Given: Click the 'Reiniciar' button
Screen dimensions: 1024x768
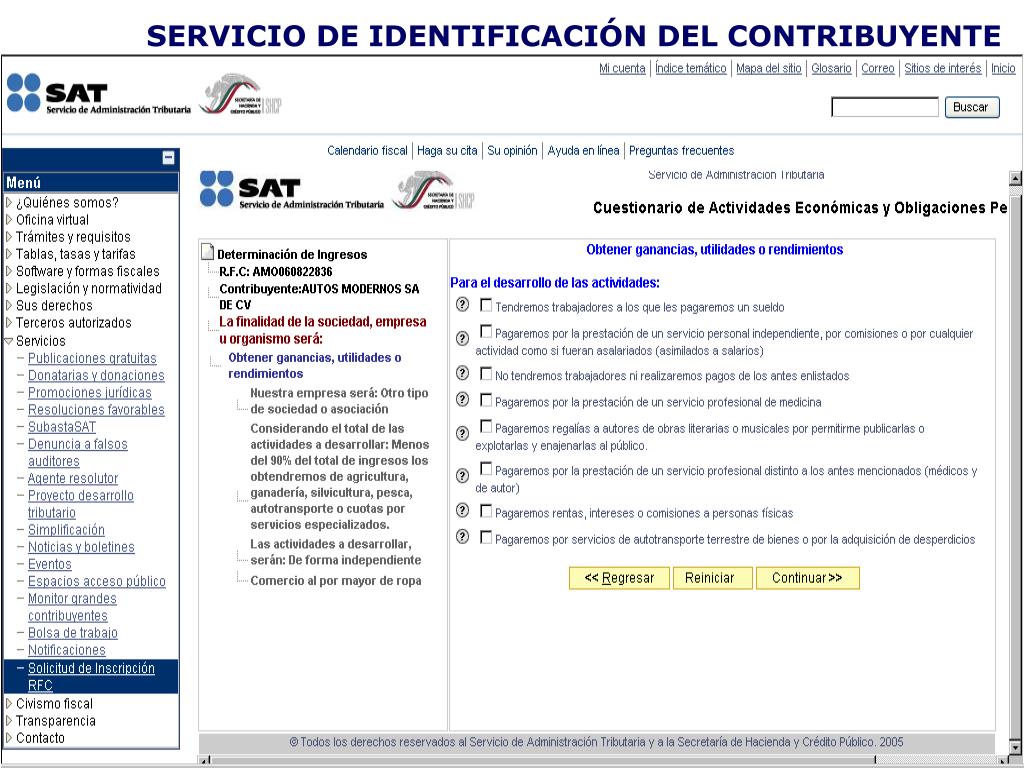Looking at the screenshot, I should click(x=710, y=578).
